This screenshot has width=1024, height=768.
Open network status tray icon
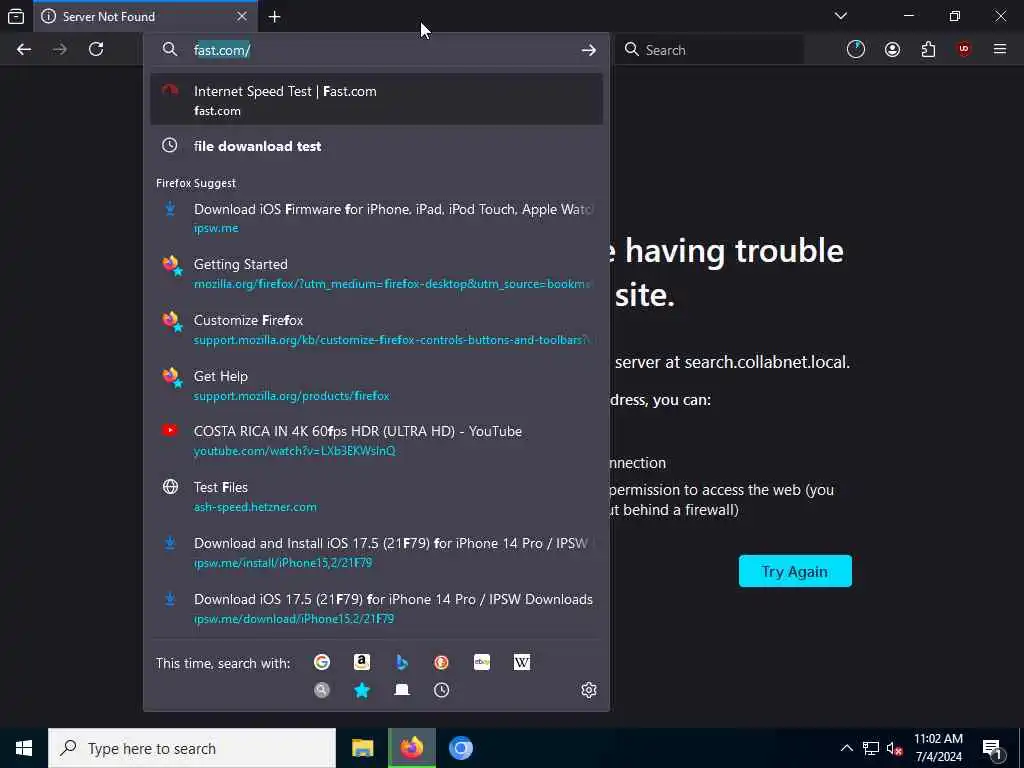coord(871,748)
